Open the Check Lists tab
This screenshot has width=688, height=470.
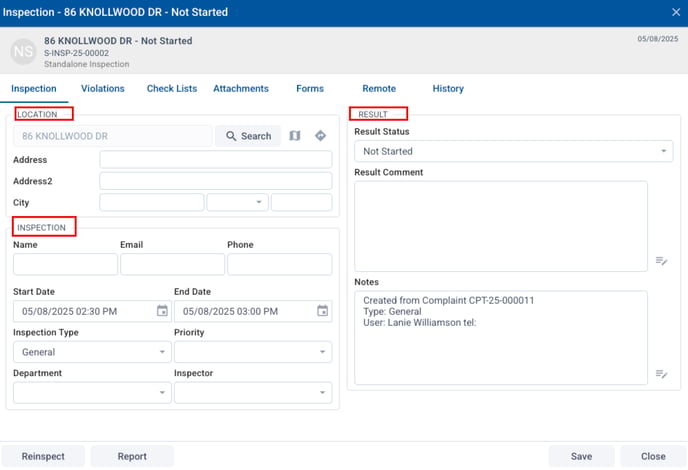(172, 89)
